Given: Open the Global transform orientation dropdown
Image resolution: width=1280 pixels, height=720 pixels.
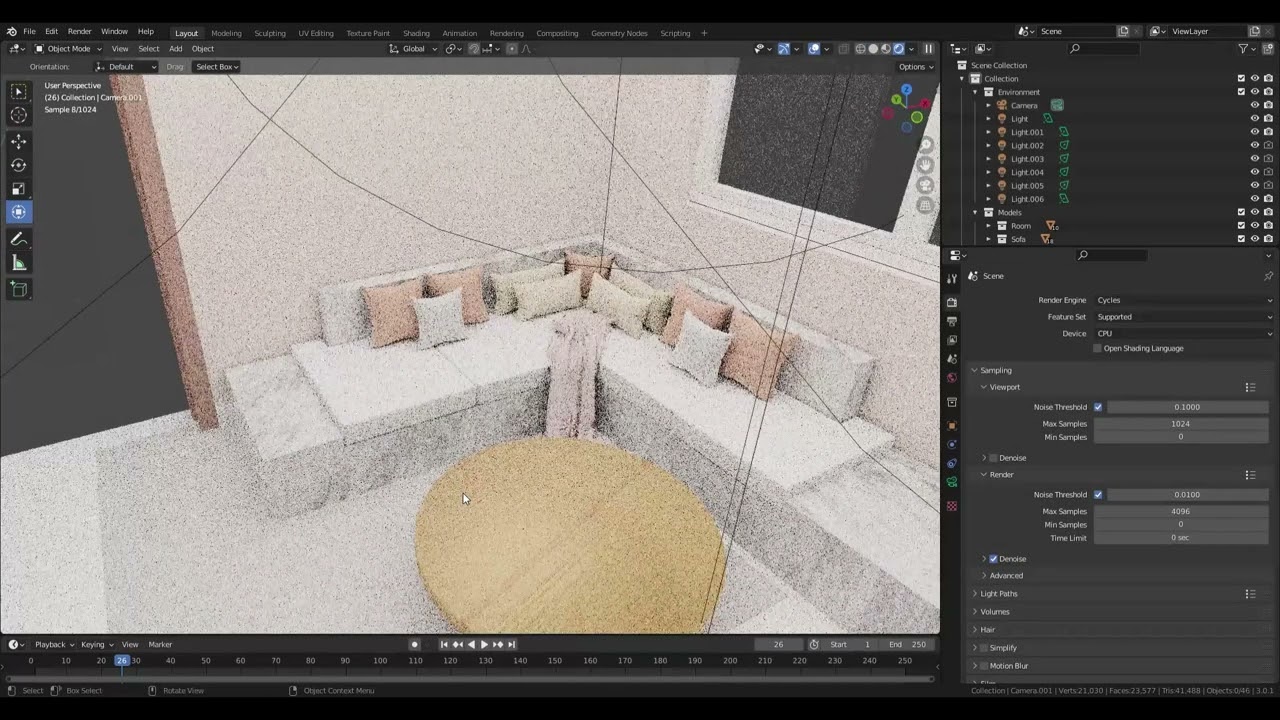Looking at the screenshot, I should click(413, 49).
